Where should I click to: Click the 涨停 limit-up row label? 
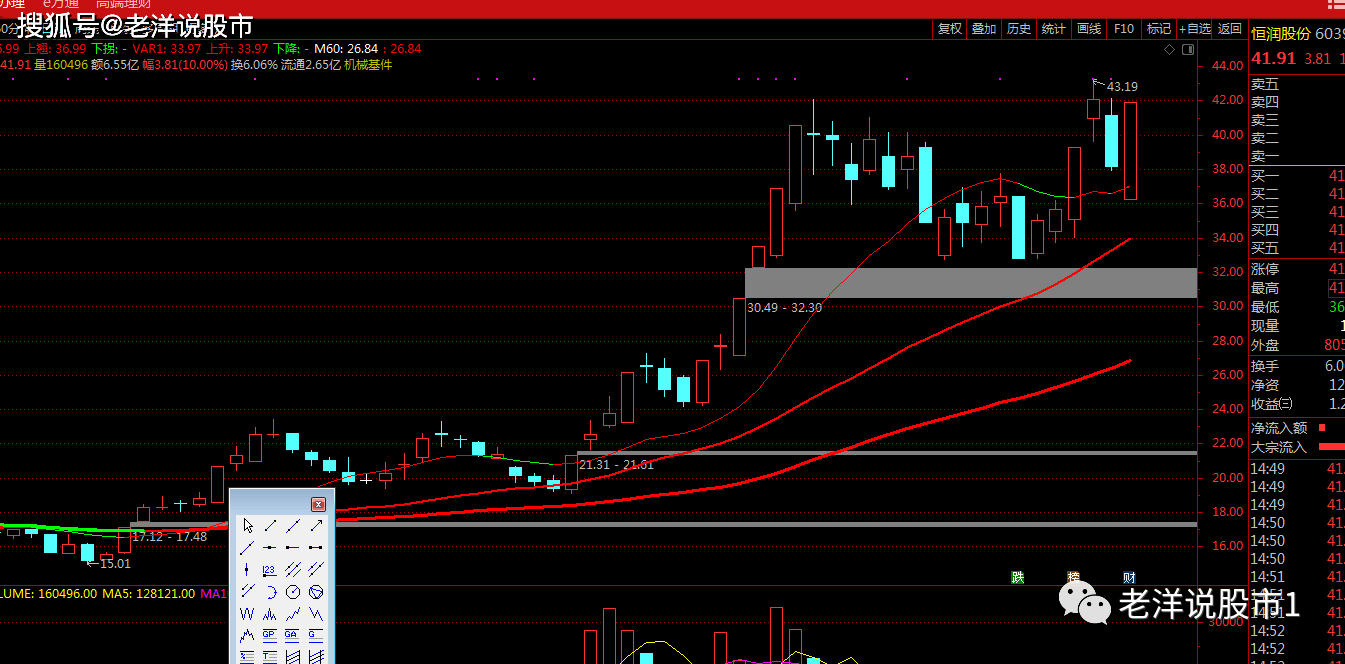point(1265,270)
